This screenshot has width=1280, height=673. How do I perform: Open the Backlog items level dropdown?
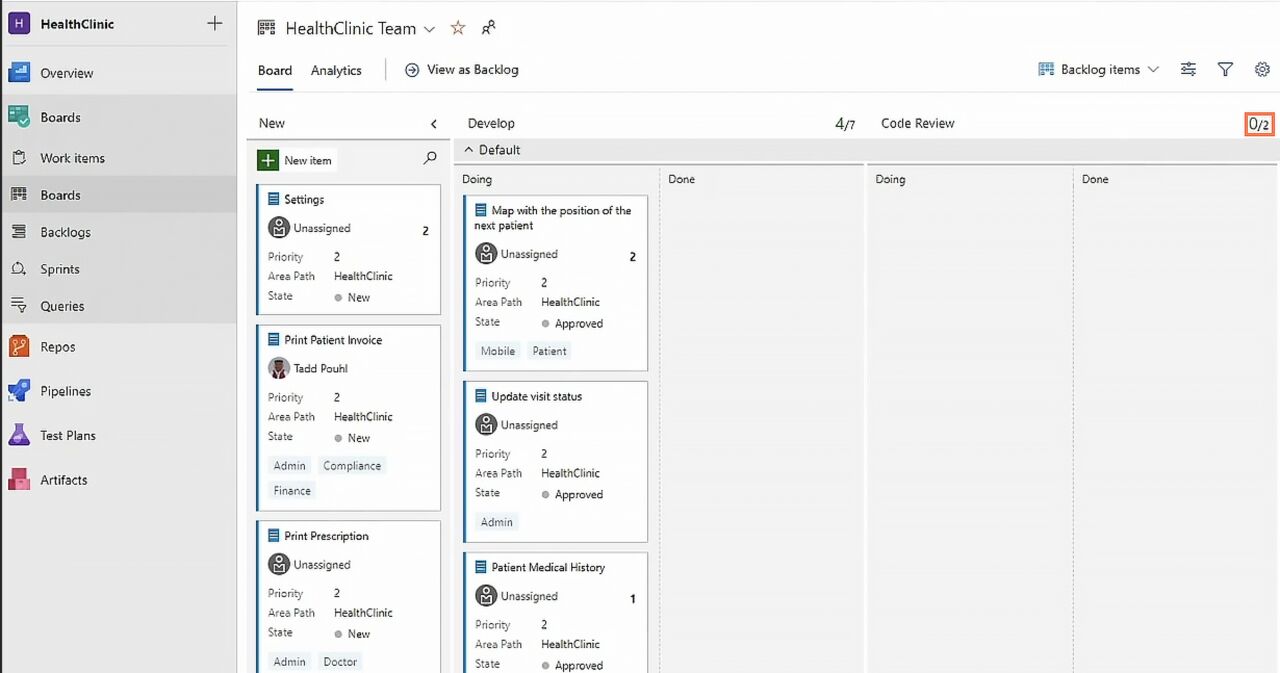tap(1099, 69)
